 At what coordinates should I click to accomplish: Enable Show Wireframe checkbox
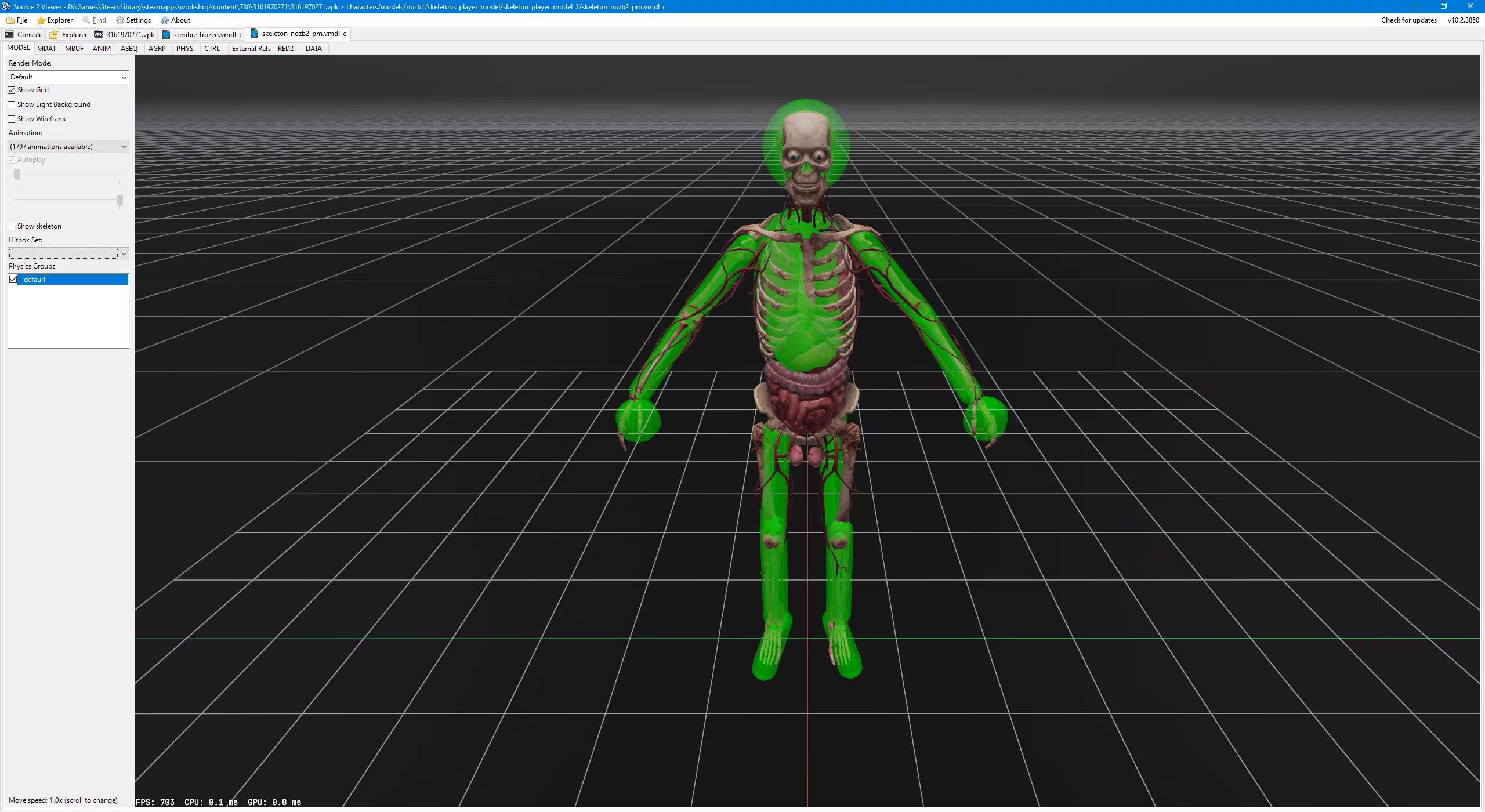tap(12, 119)
